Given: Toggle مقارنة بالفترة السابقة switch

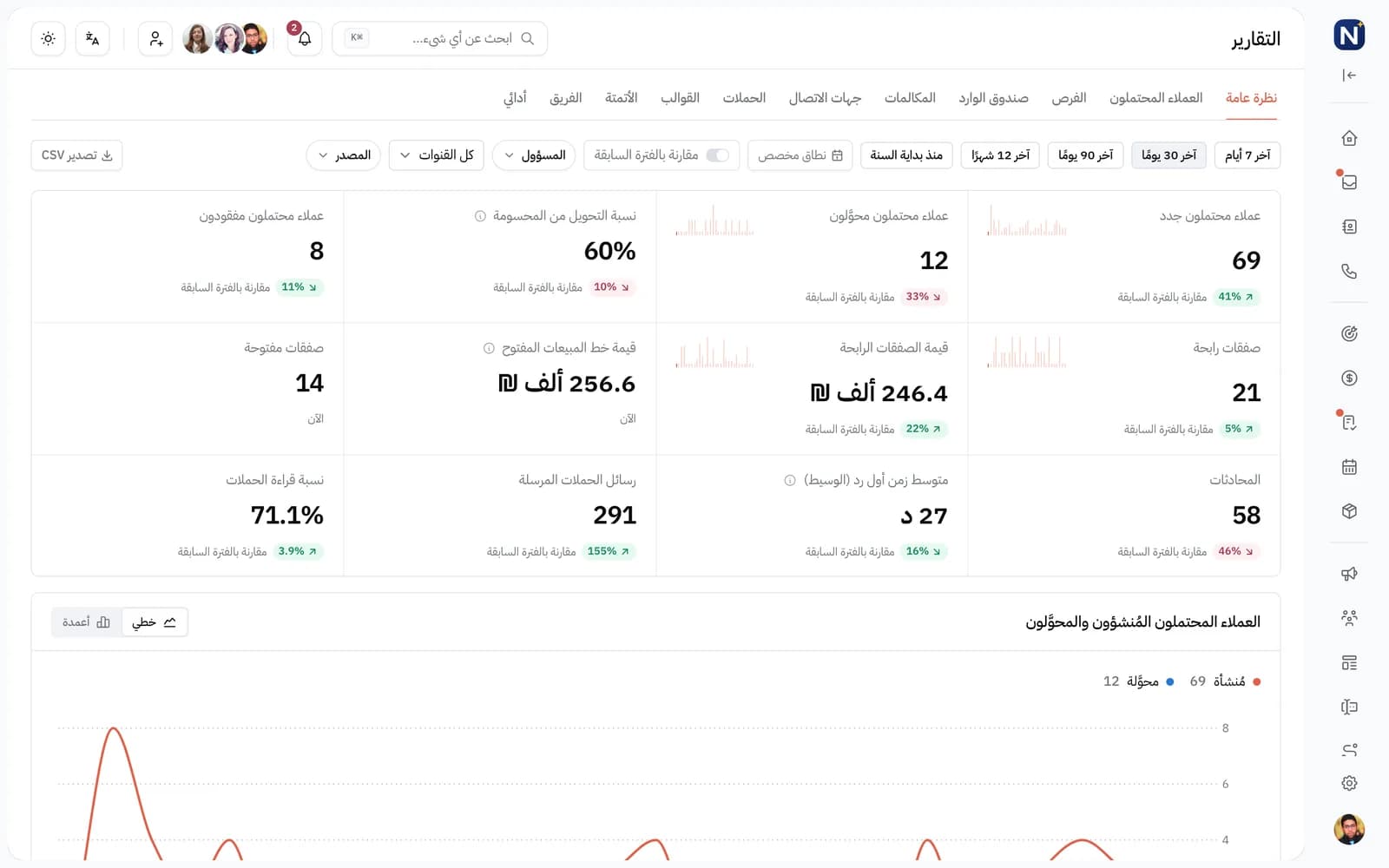Looking at the screenshot, I should tap(717, 155).
